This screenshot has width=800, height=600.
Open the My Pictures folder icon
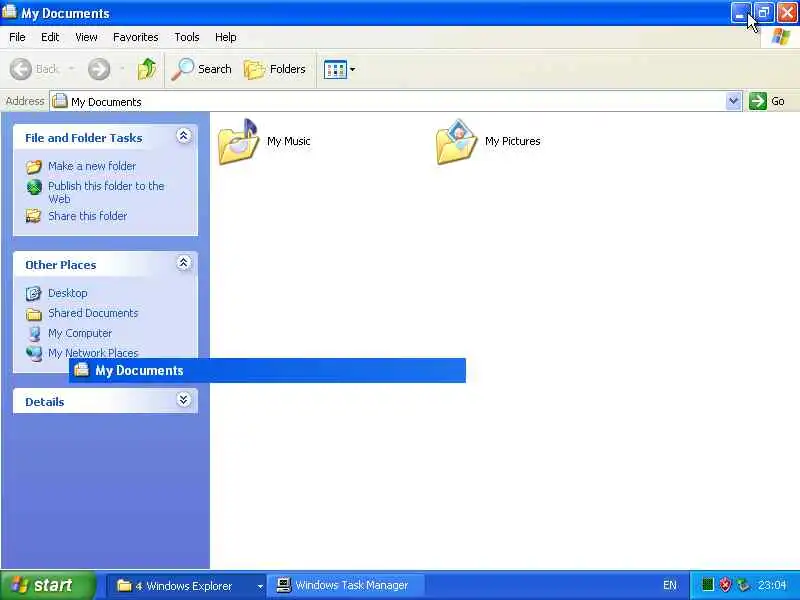456,142
